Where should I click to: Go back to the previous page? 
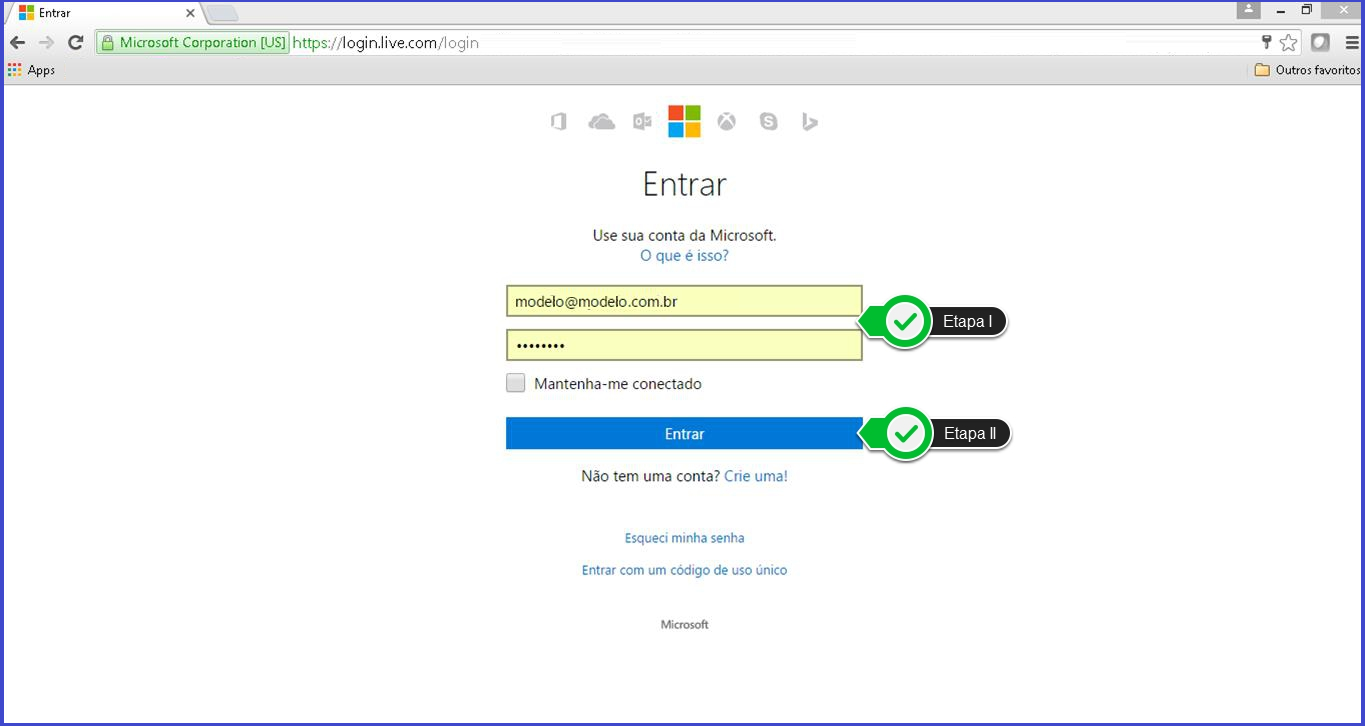point(17,43)
